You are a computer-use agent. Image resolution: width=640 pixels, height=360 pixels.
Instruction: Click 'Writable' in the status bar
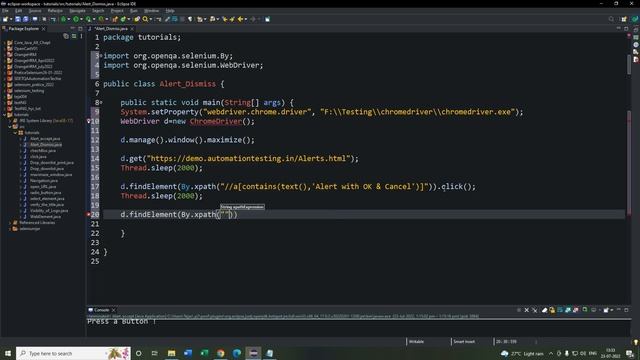416,342
